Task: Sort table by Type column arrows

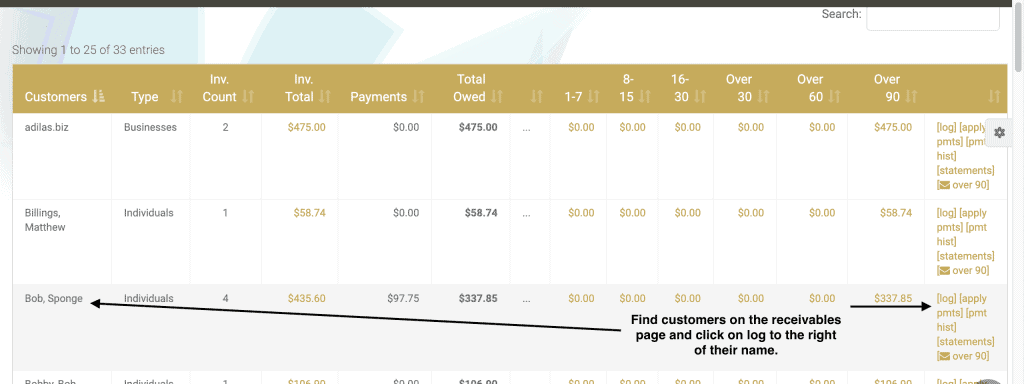Action: [x=176, y=97]
